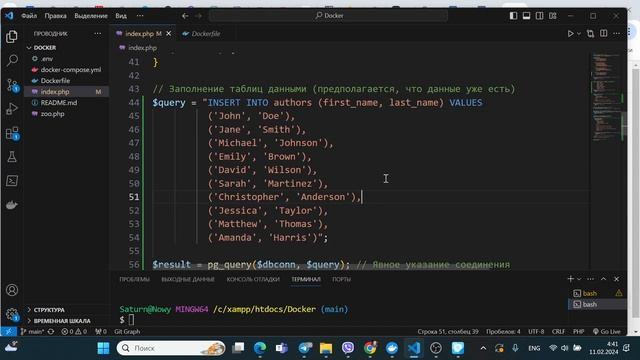Open the Manage gear icon
Image resolution: width=640 pixels, height=360 pixels.
[x=12, y=314]
